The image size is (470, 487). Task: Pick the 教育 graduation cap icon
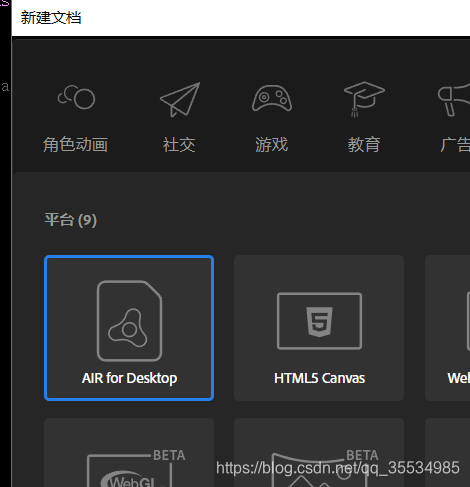(x=364, y=99)
